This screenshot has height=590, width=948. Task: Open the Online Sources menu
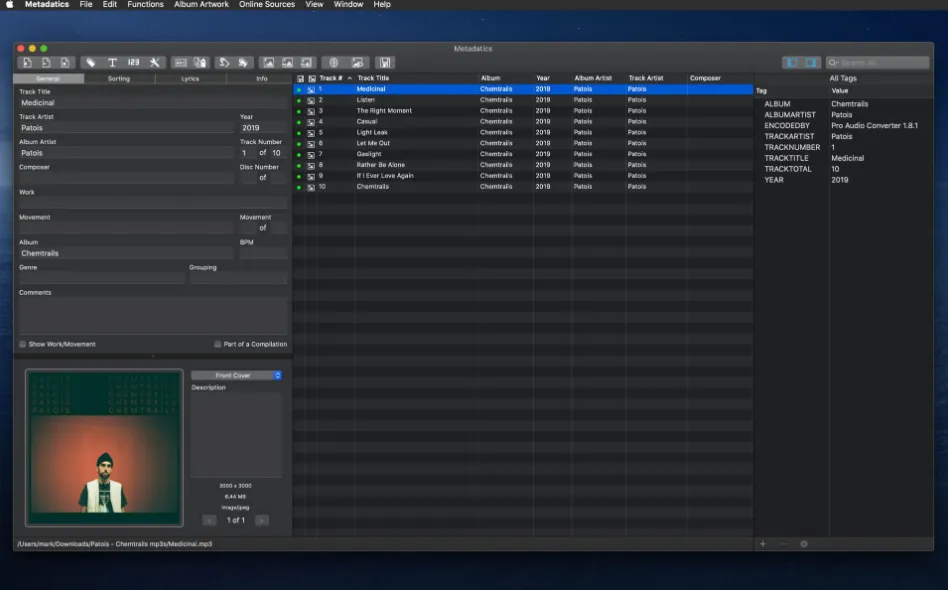[267, 4]
